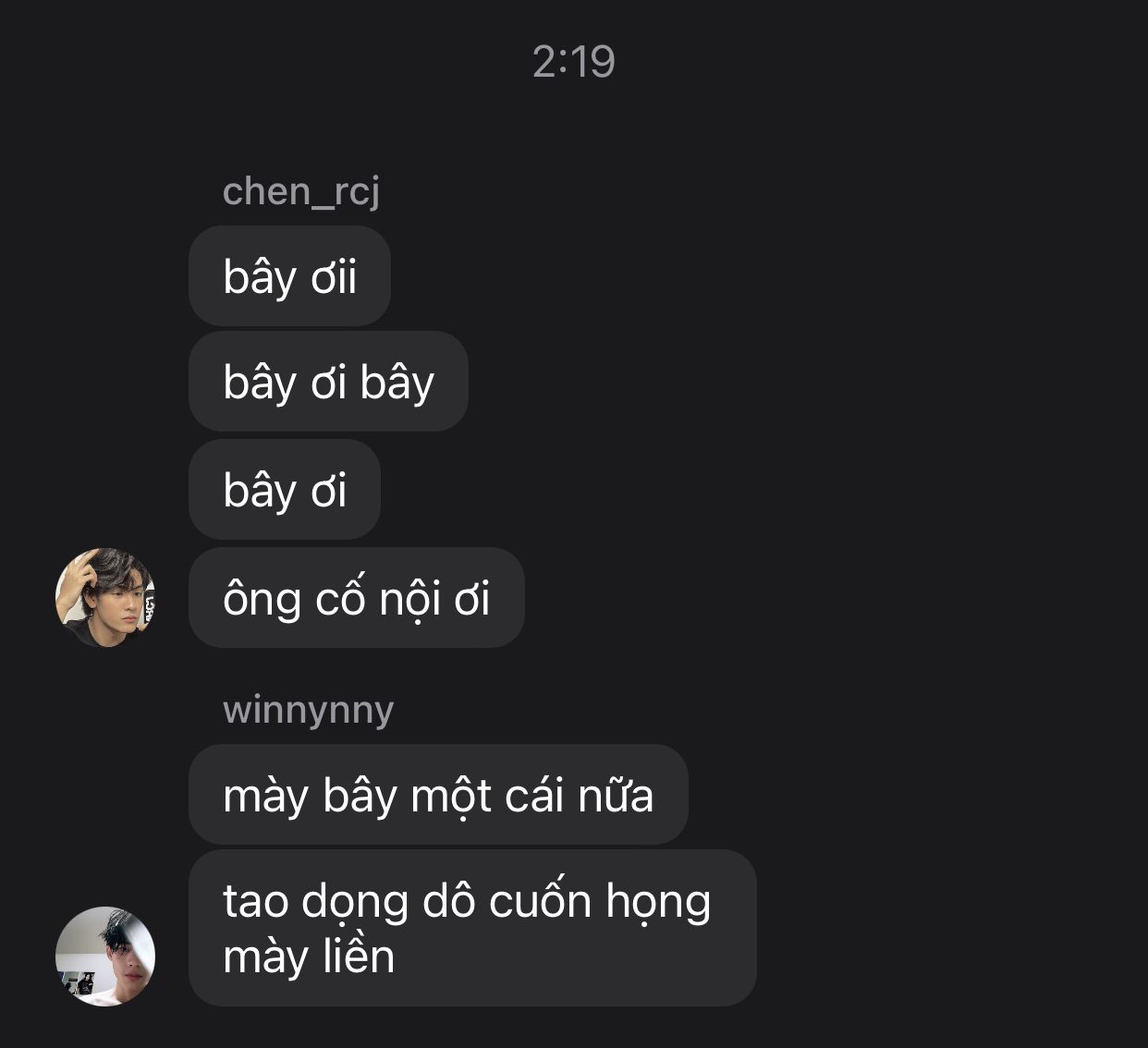Select the "bây ơi bây" message bubble

point(328,382)
